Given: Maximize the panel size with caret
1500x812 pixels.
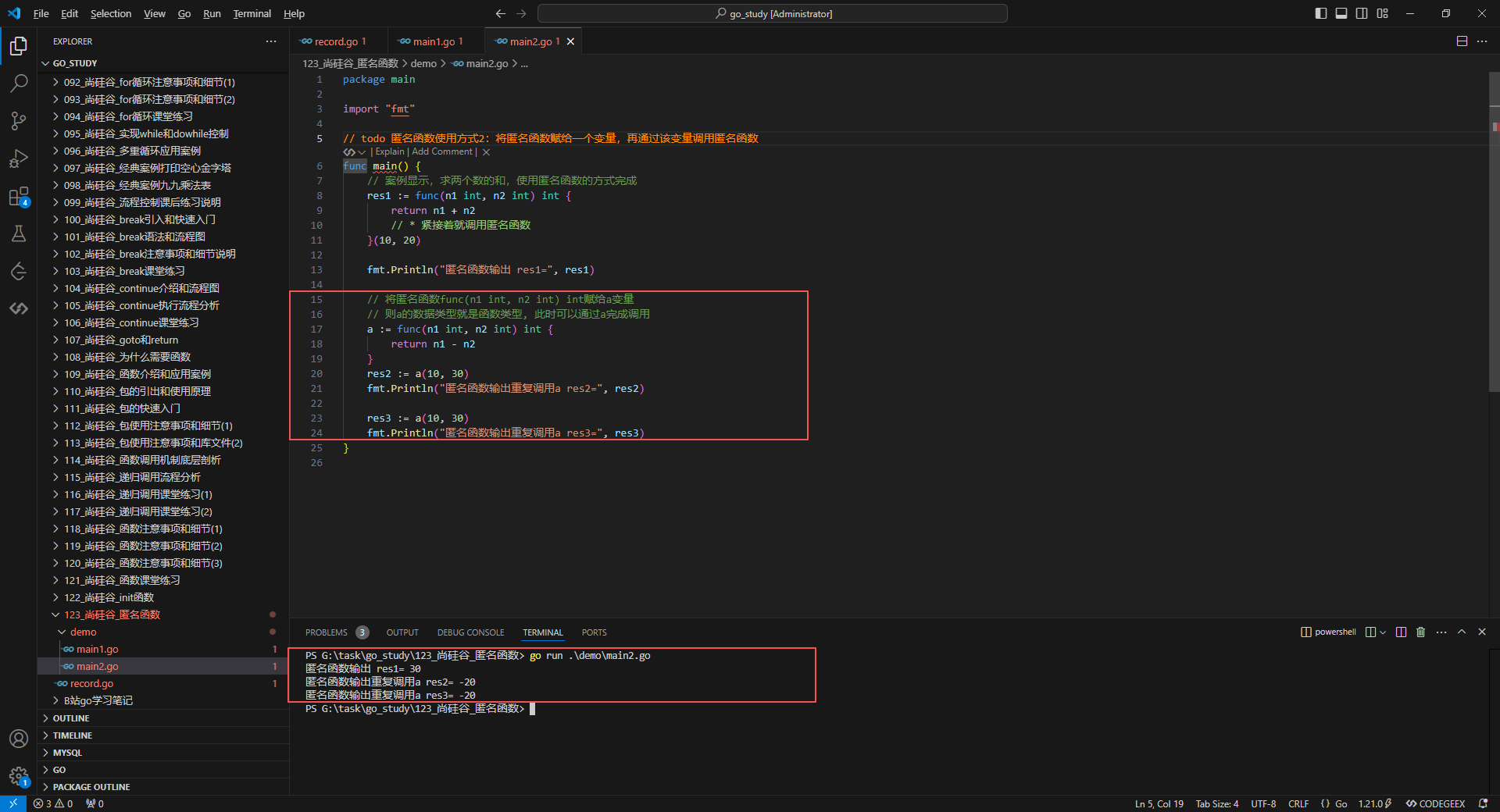Looking at the screenshot, I should pyautogui.click(x=1462, y=632).
